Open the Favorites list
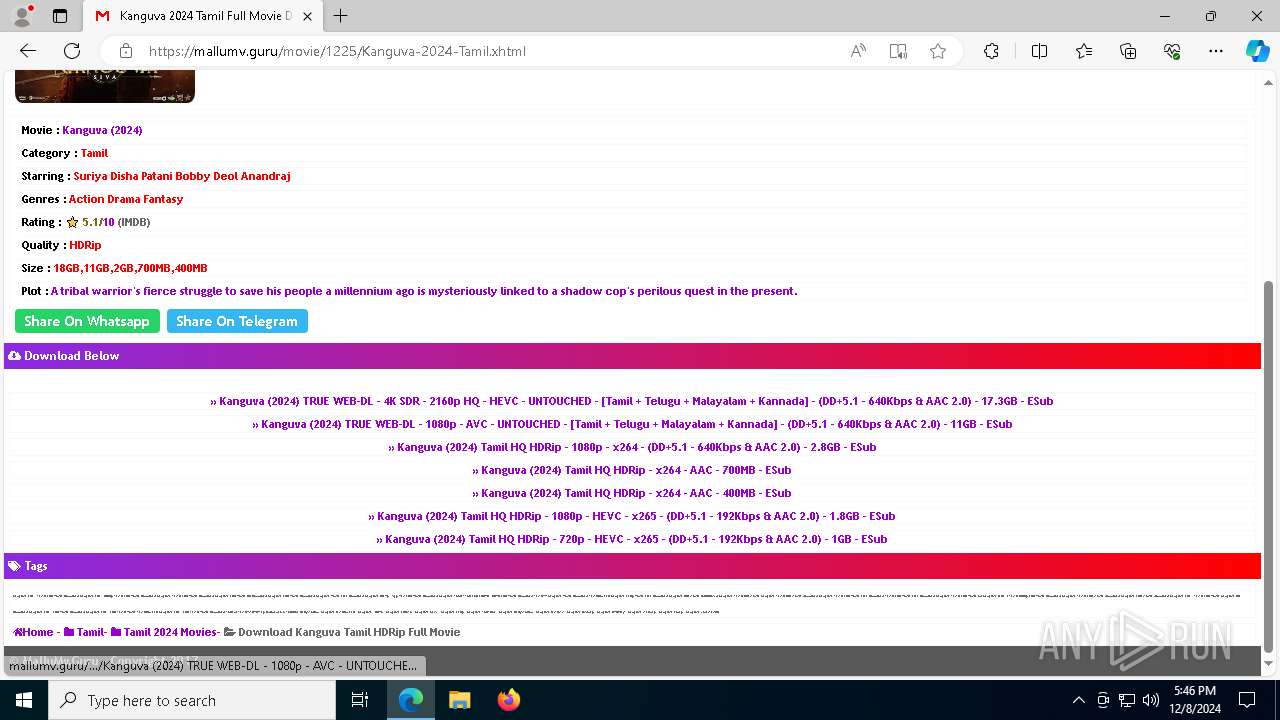The height and width of the screenshot is (720, 1280). (x=1084, y=51)
